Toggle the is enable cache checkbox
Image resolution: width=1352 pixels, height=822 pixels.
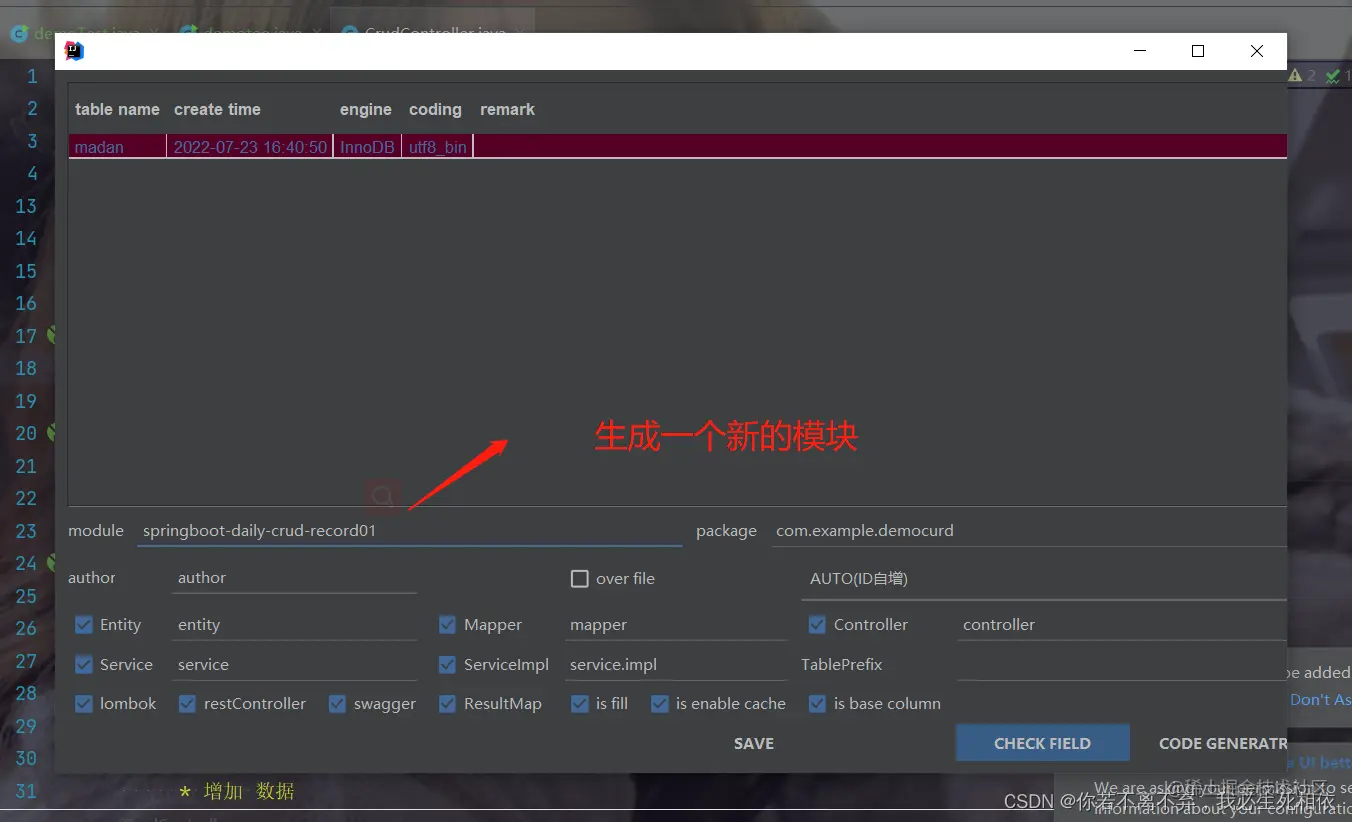click(660, 704)
